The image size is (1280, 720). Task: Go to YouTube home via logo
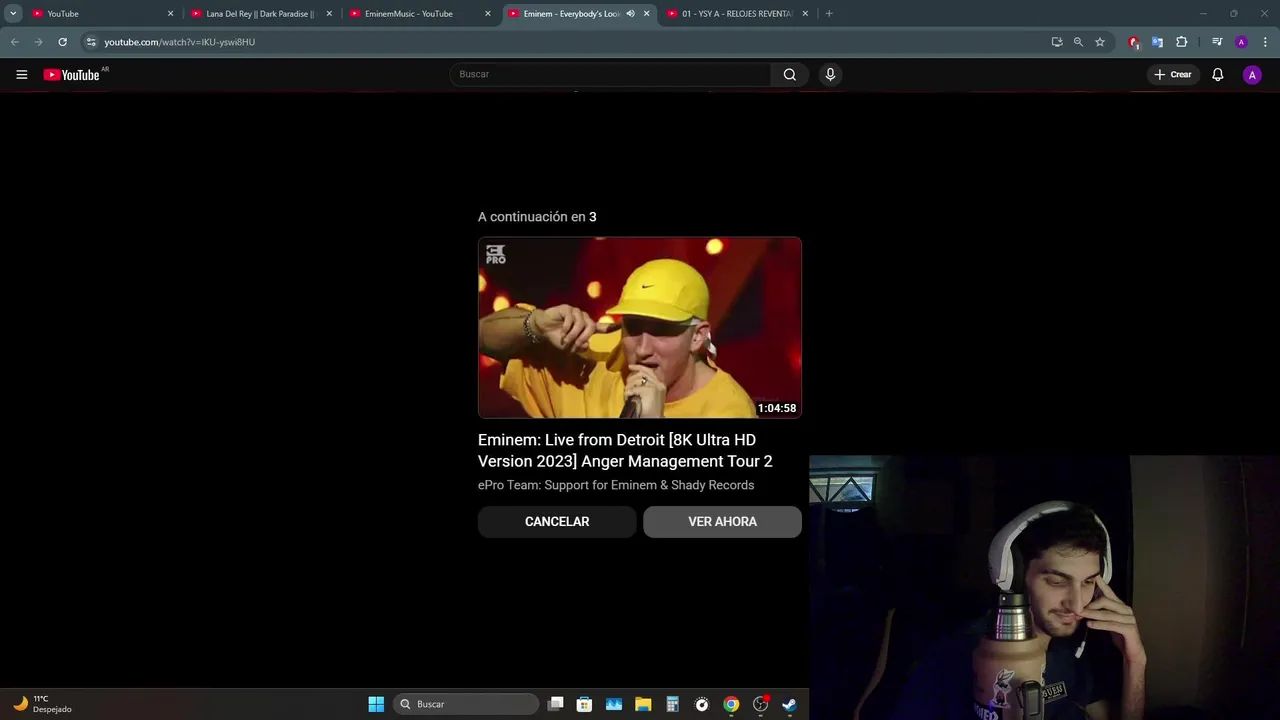(x=71, y=75)
